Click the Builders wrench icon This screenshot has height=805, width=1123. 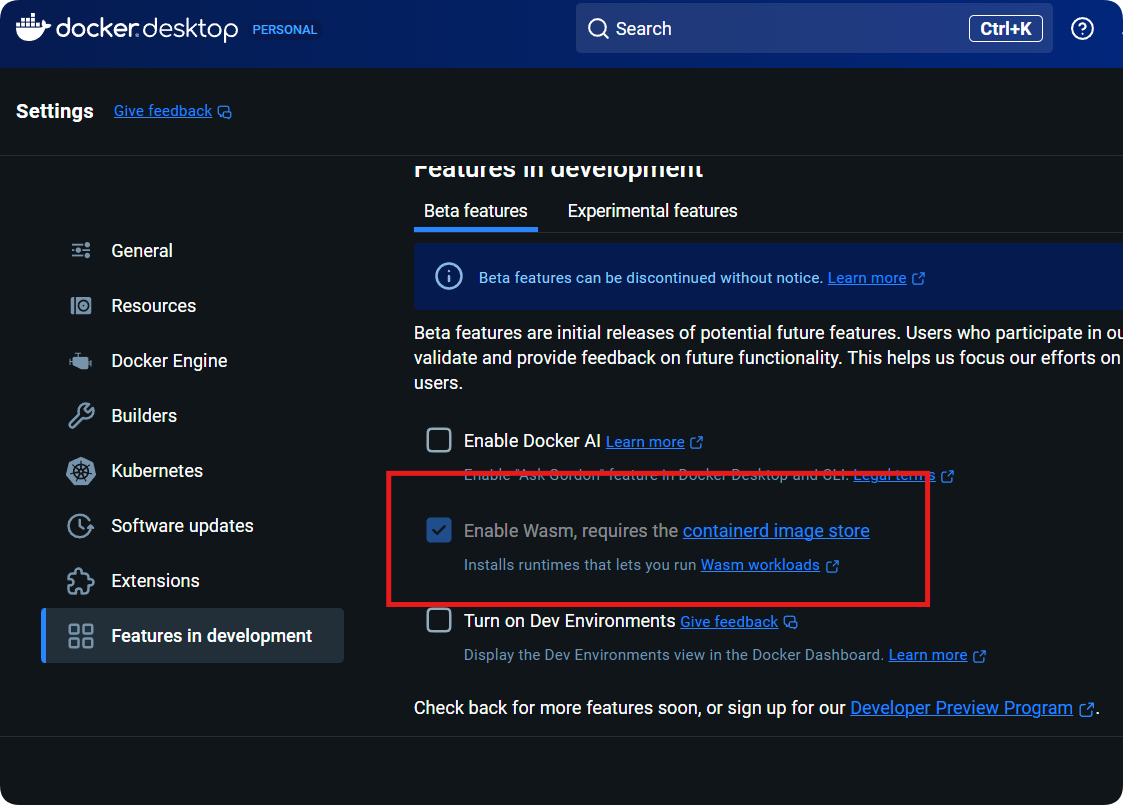pos(81,416)
